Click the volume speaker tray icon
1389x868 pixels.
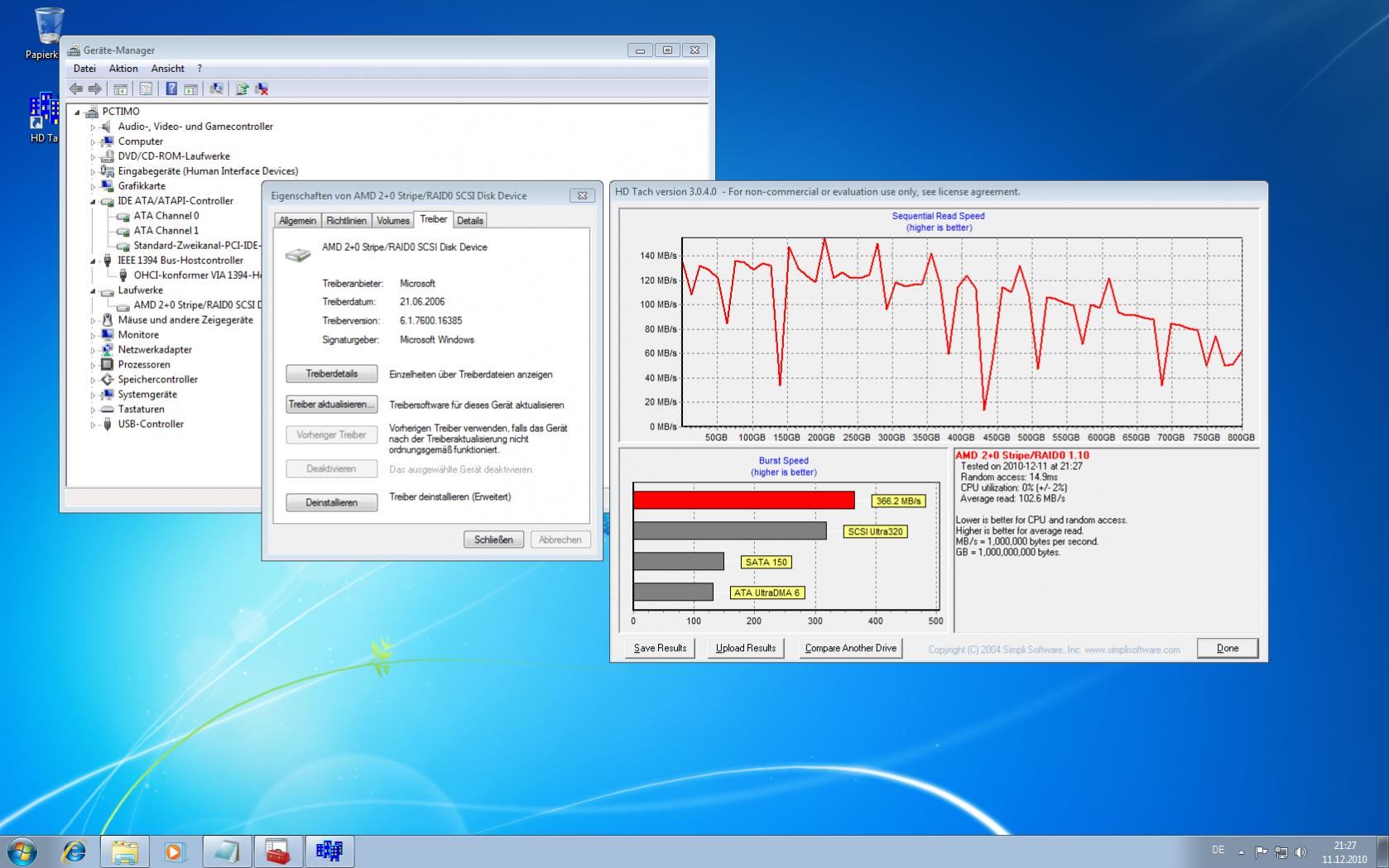[1300, 851]
